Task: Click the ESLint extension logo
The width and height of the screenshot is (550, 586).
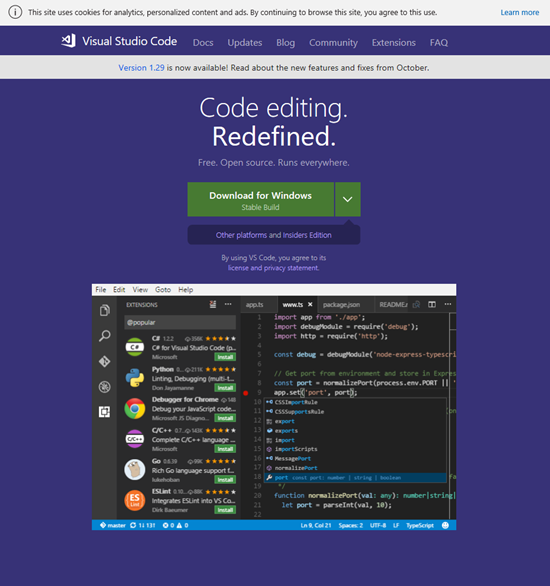Action: [x=135, y=500]
